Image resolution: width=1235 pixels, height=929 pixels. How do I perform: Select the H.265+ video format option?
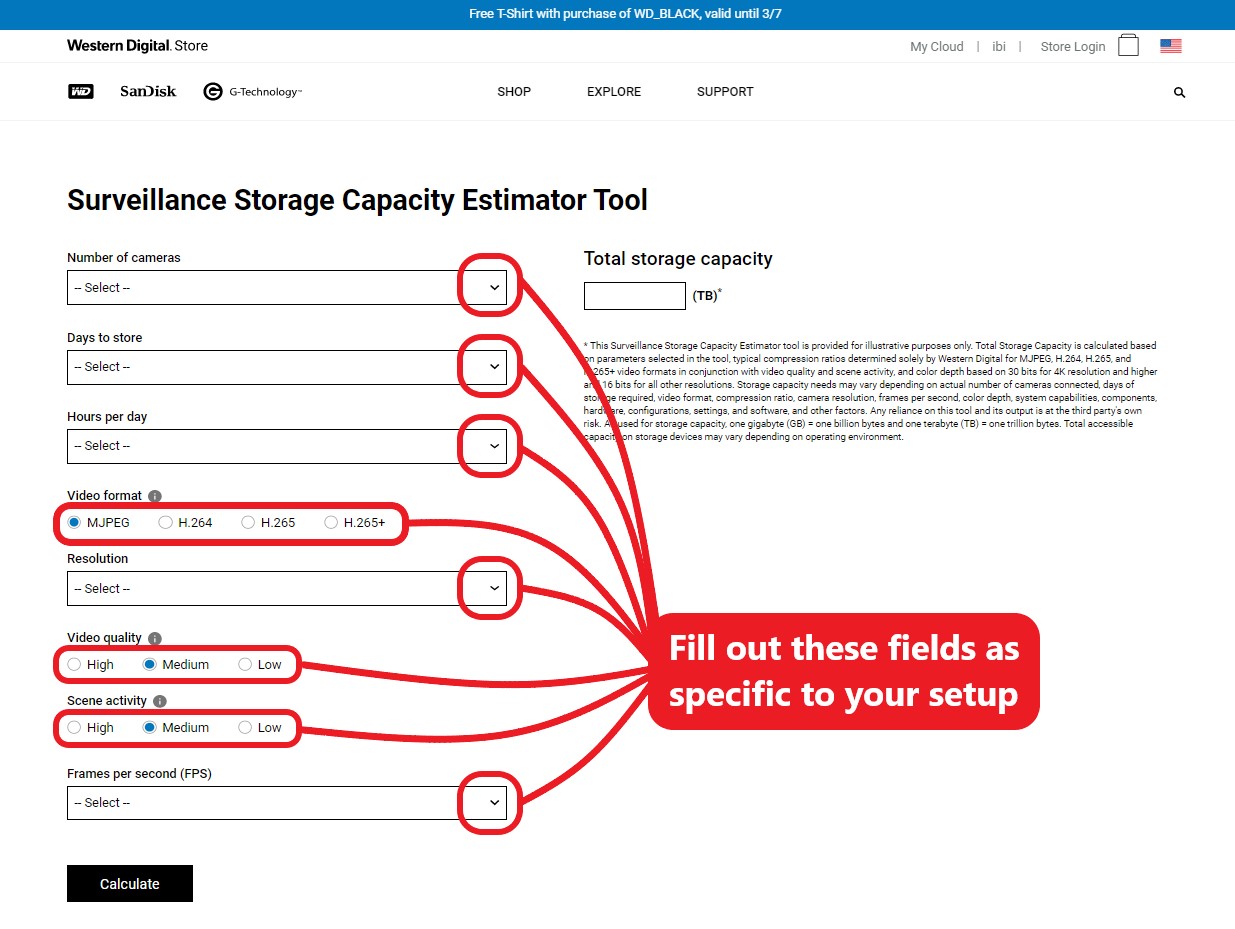(331, 522)
